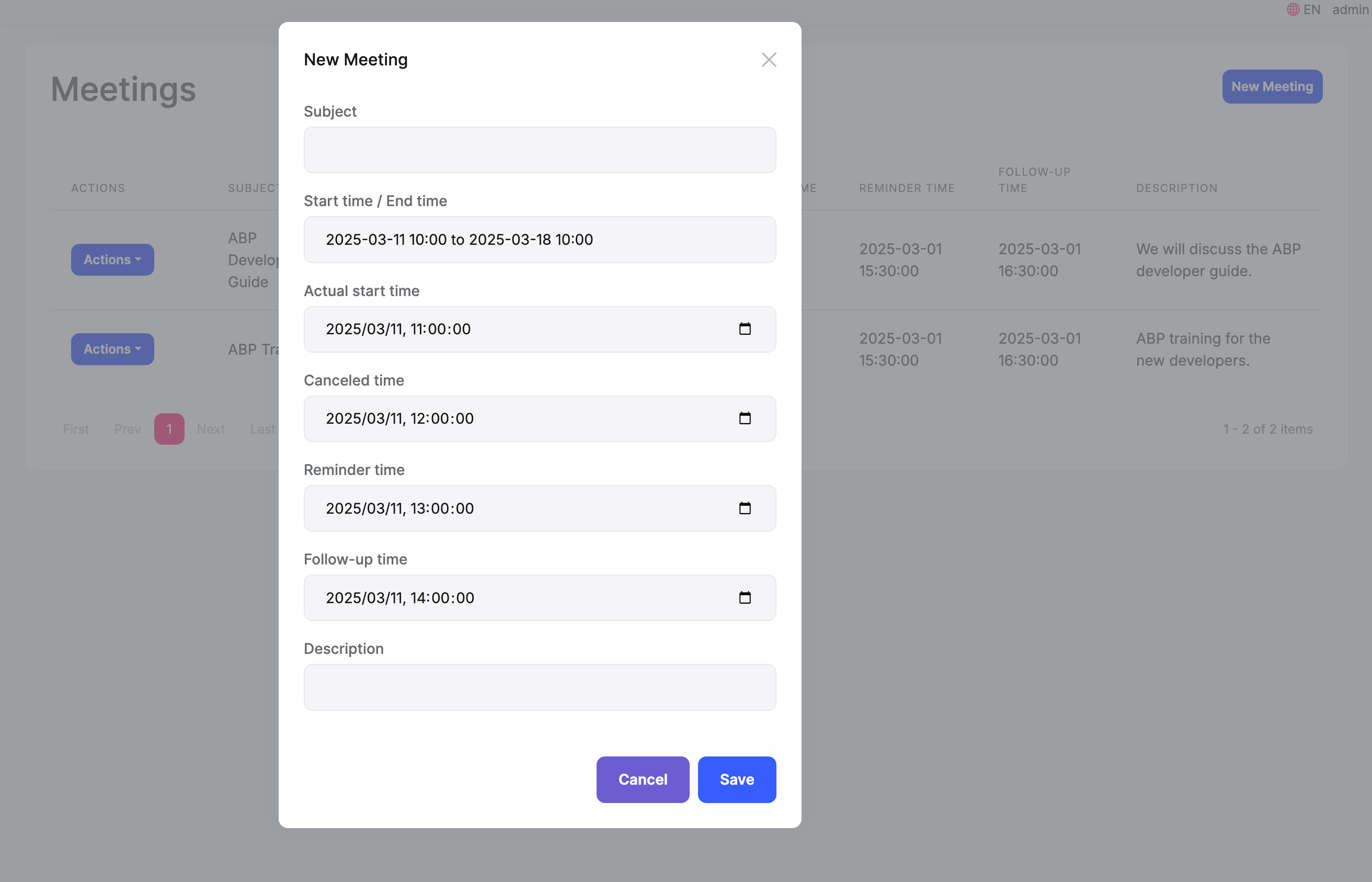
Task: Click the Description input box
Action: 539,687
